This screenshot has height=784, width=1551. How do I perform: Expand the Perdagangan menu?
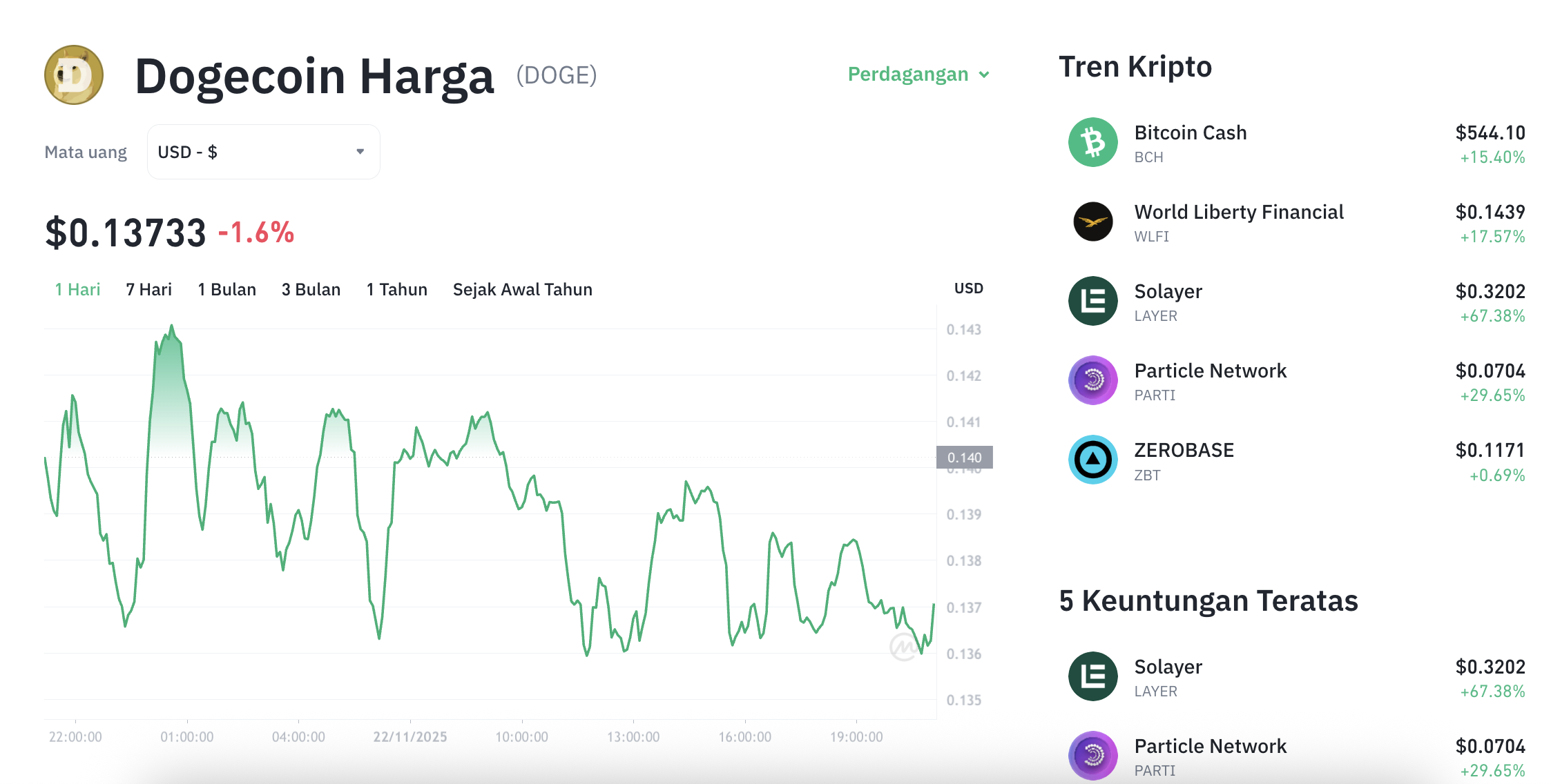918,74
